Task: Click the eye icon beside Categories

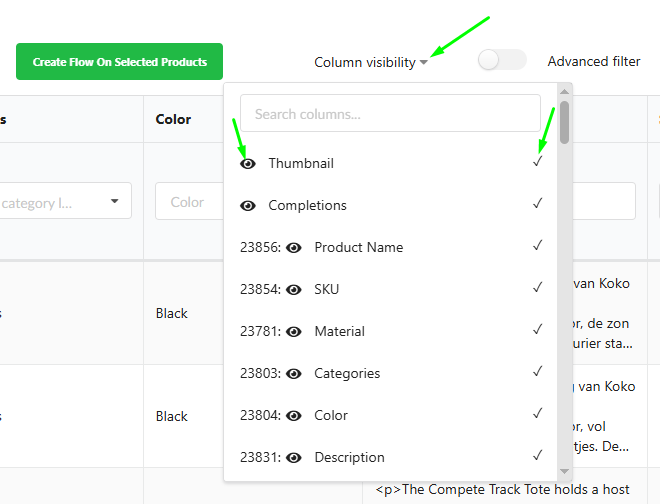Action: tap(294, 373)
